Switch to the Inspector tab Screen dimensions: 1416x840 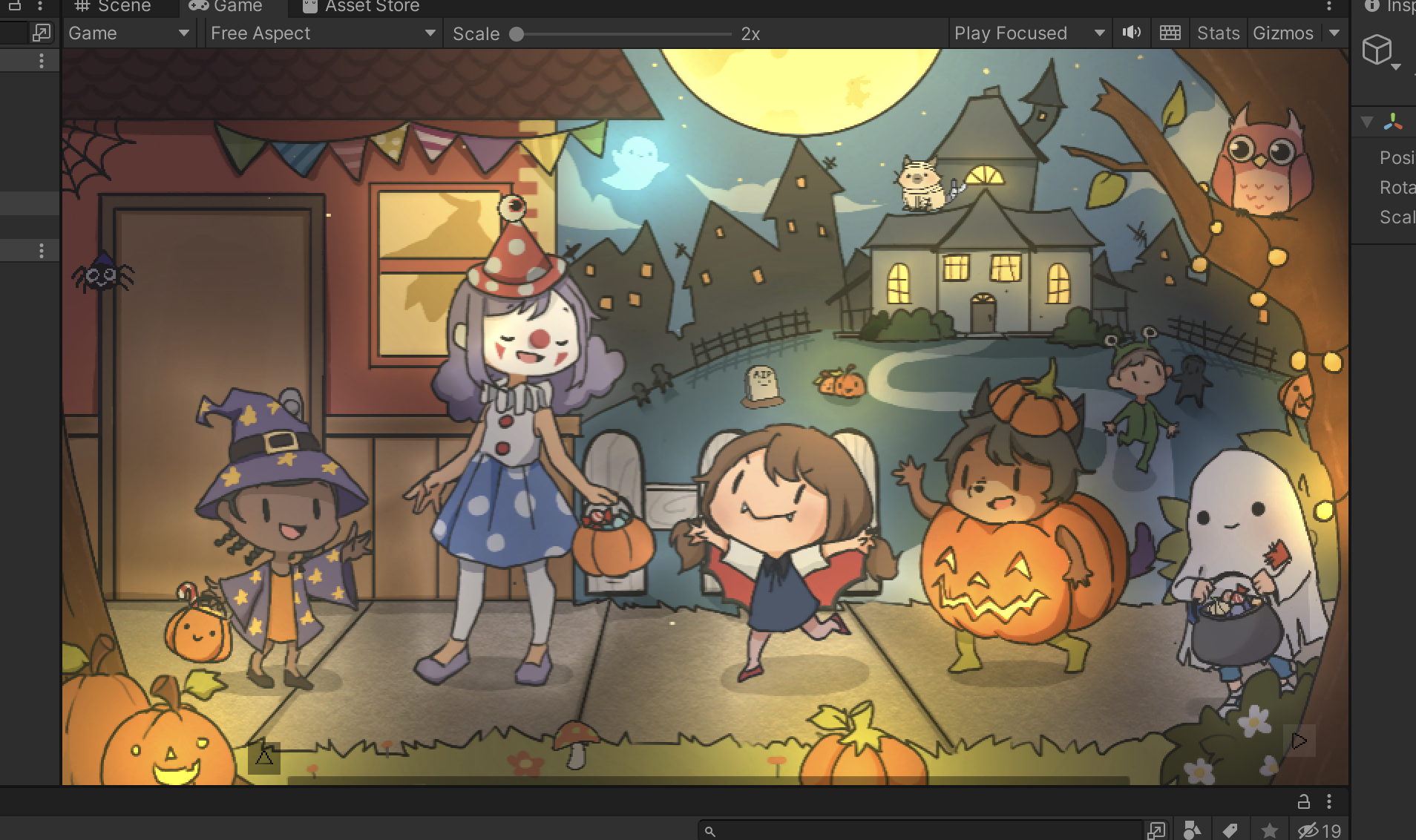tap(1390, 6)
